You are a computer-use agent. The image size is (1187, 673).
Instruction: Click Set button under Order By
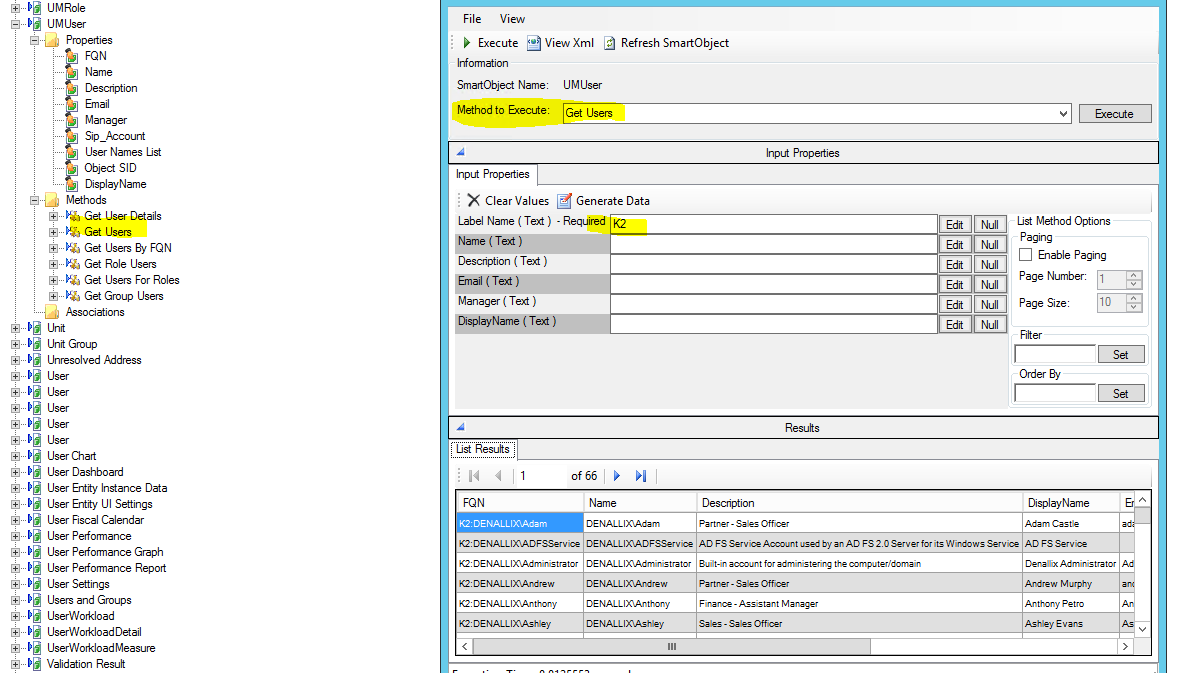[x=1120, y=394]
